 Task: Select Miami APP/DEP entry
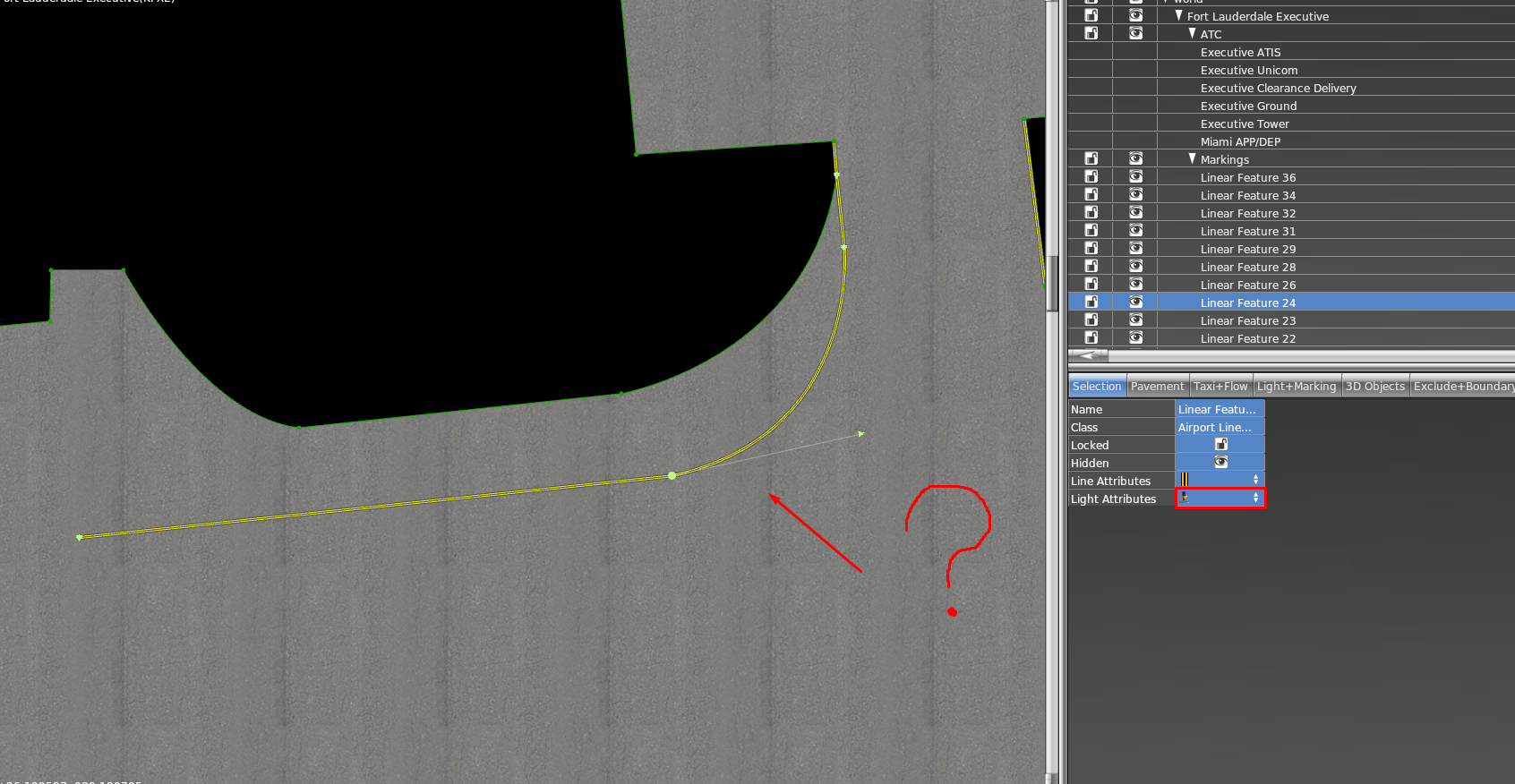pos(1240,141)
